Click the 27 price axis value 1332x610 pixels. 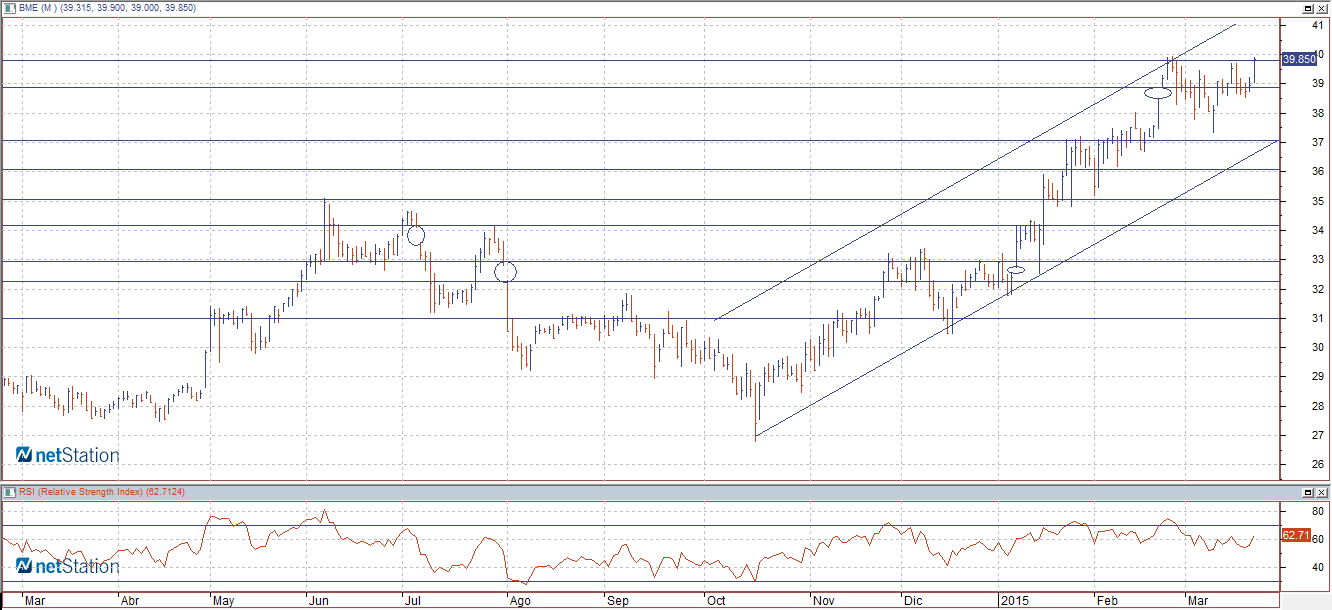point(1319,435)
